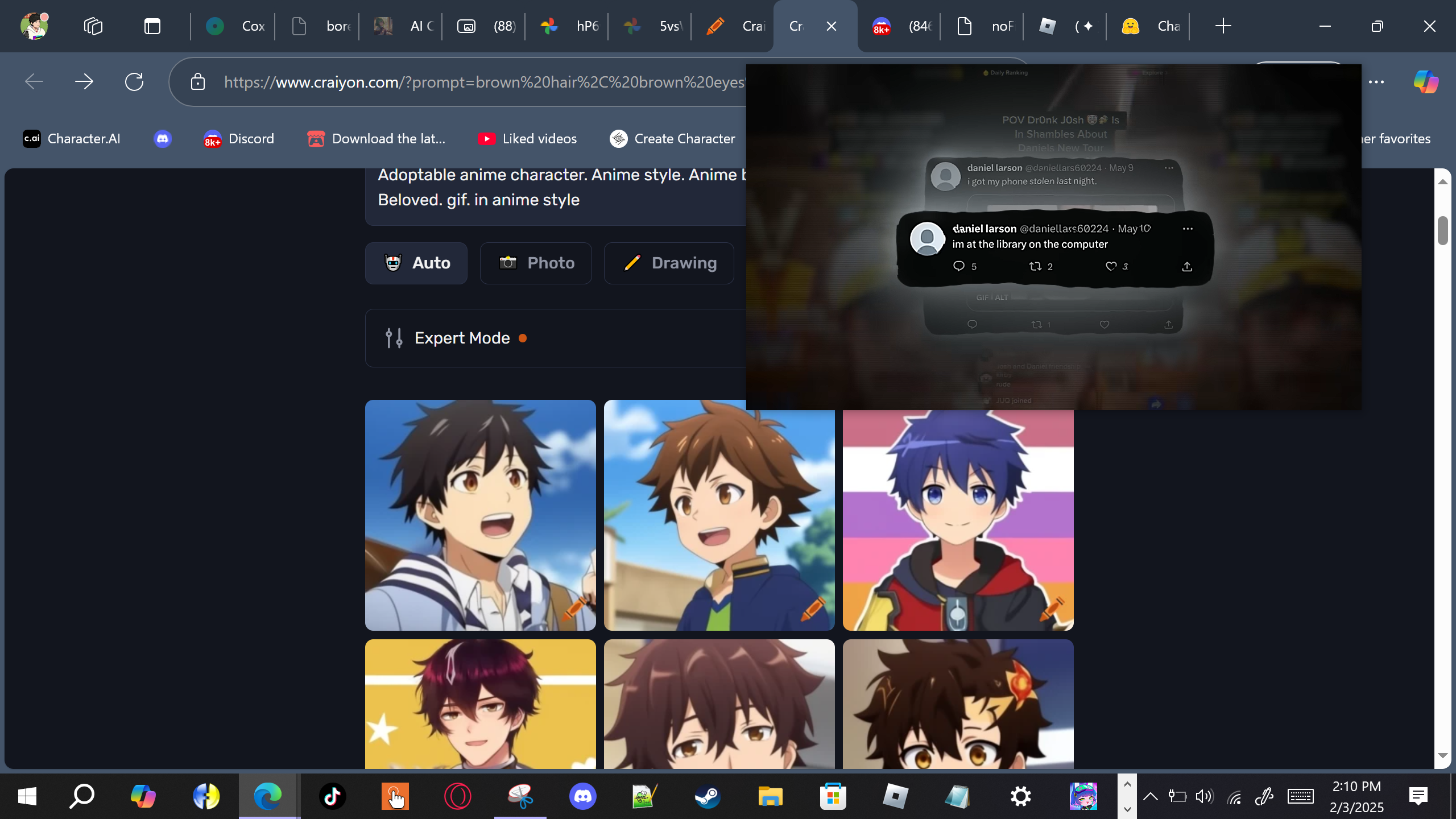Click the share icon on the library tweet
Screen dimensions: 1456x819
pyautogui.click(x=1187, y=266)
